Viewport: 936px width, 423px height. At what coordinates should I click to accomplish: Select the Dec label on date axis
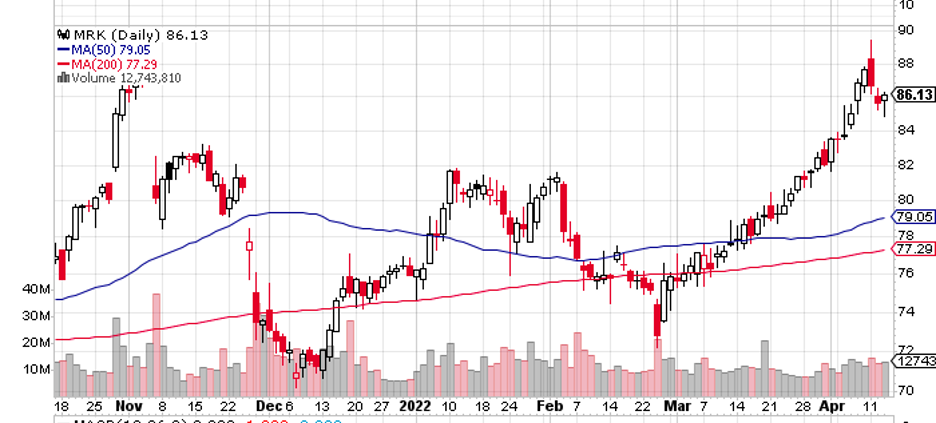click(268, 408)
